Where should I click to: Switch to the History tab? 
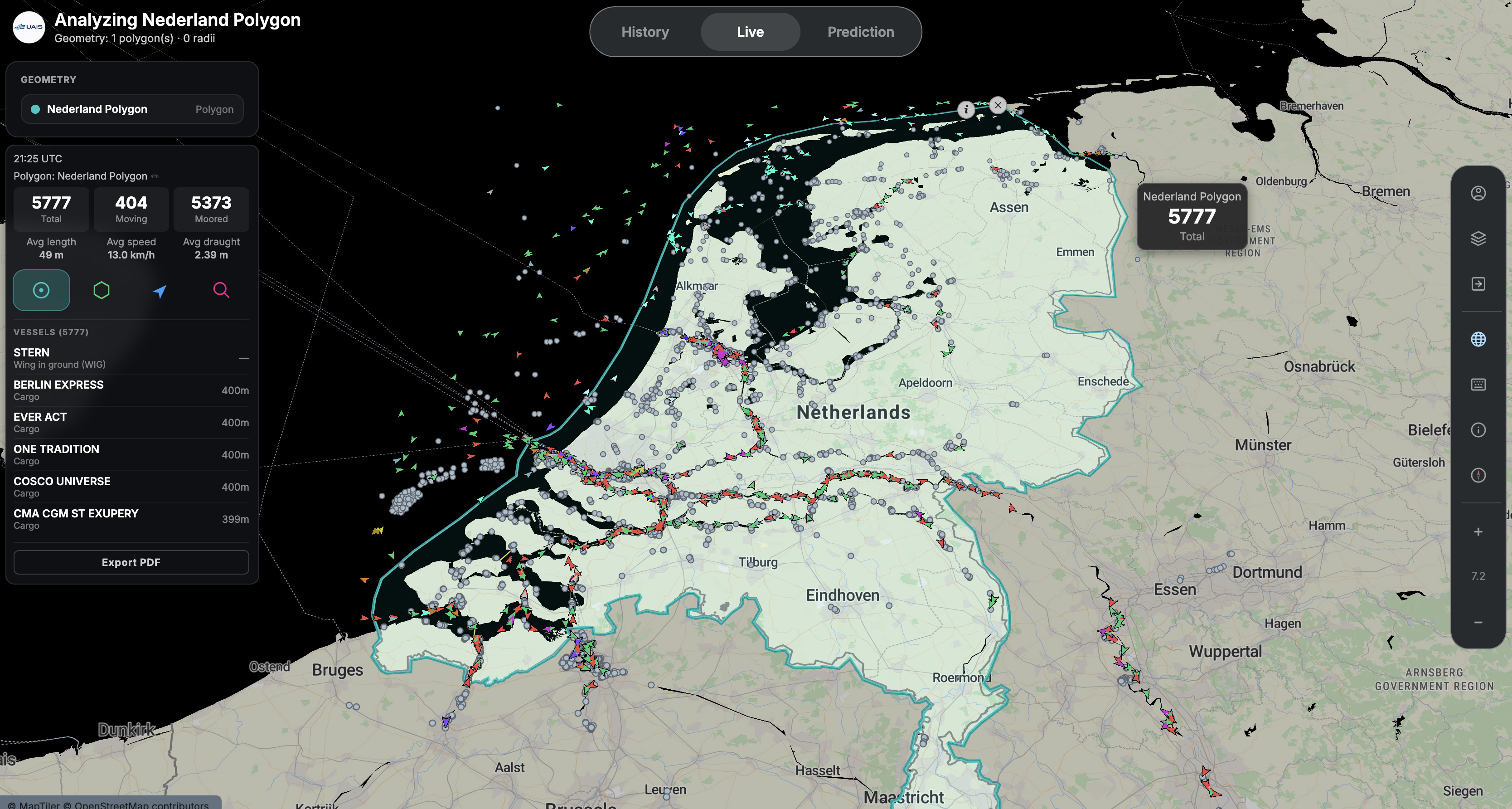645,32
